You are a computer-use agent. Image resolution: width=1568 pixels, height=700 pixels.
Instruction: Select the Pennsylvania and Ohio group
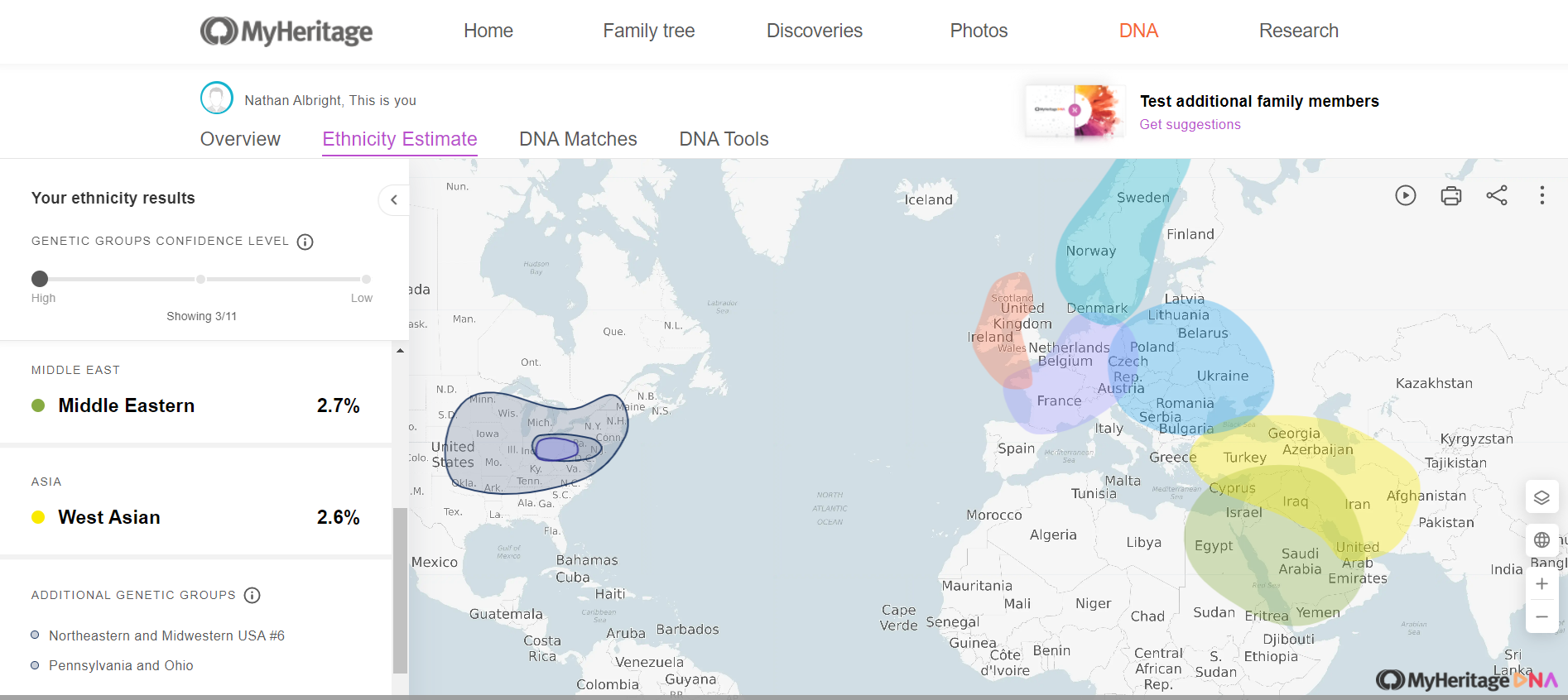(x=121, y=665)
